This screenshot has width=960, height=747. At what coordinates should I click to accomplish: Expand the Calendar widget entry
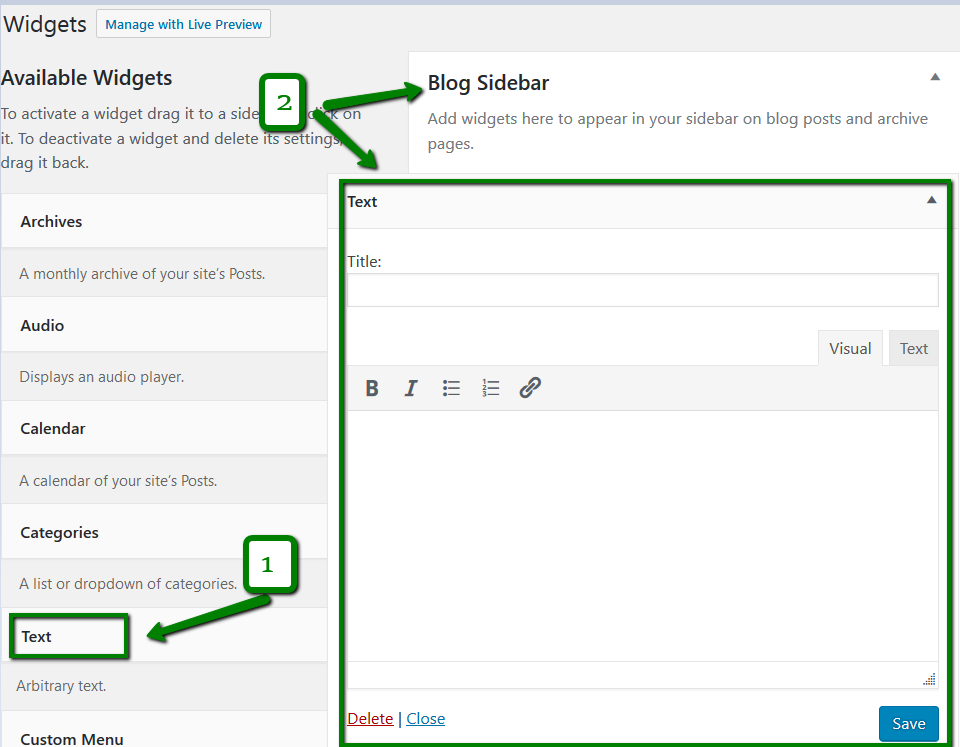click(x=52, y=428)
